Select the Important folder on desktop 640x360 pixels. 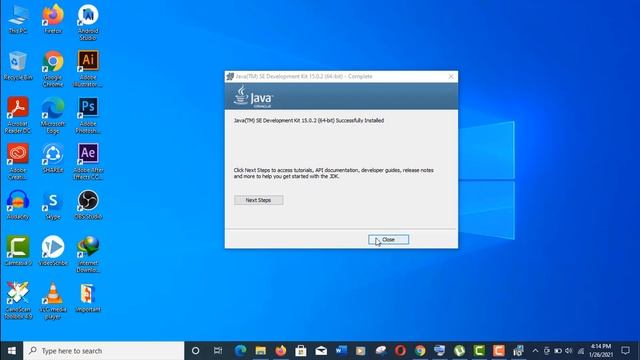88,298
